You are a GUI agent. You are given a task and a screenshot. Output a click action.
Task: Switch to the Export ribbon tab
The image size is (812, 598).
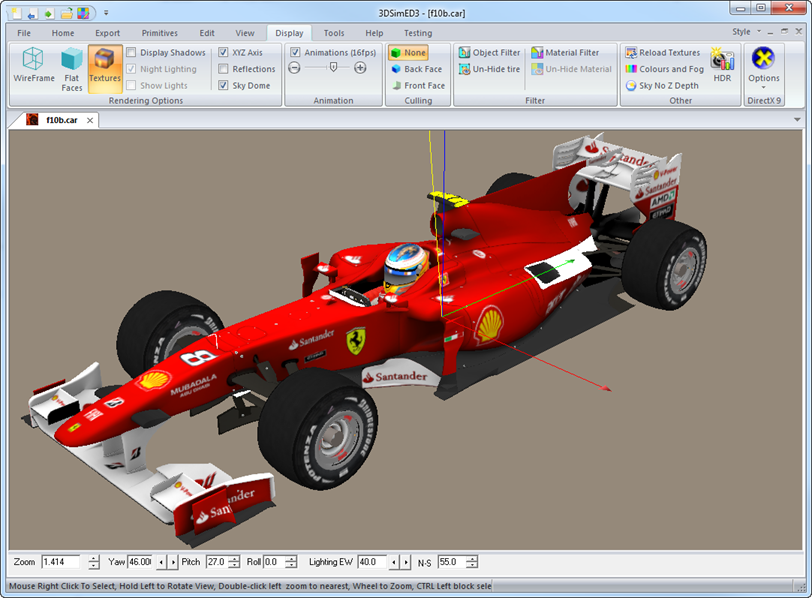107,33
